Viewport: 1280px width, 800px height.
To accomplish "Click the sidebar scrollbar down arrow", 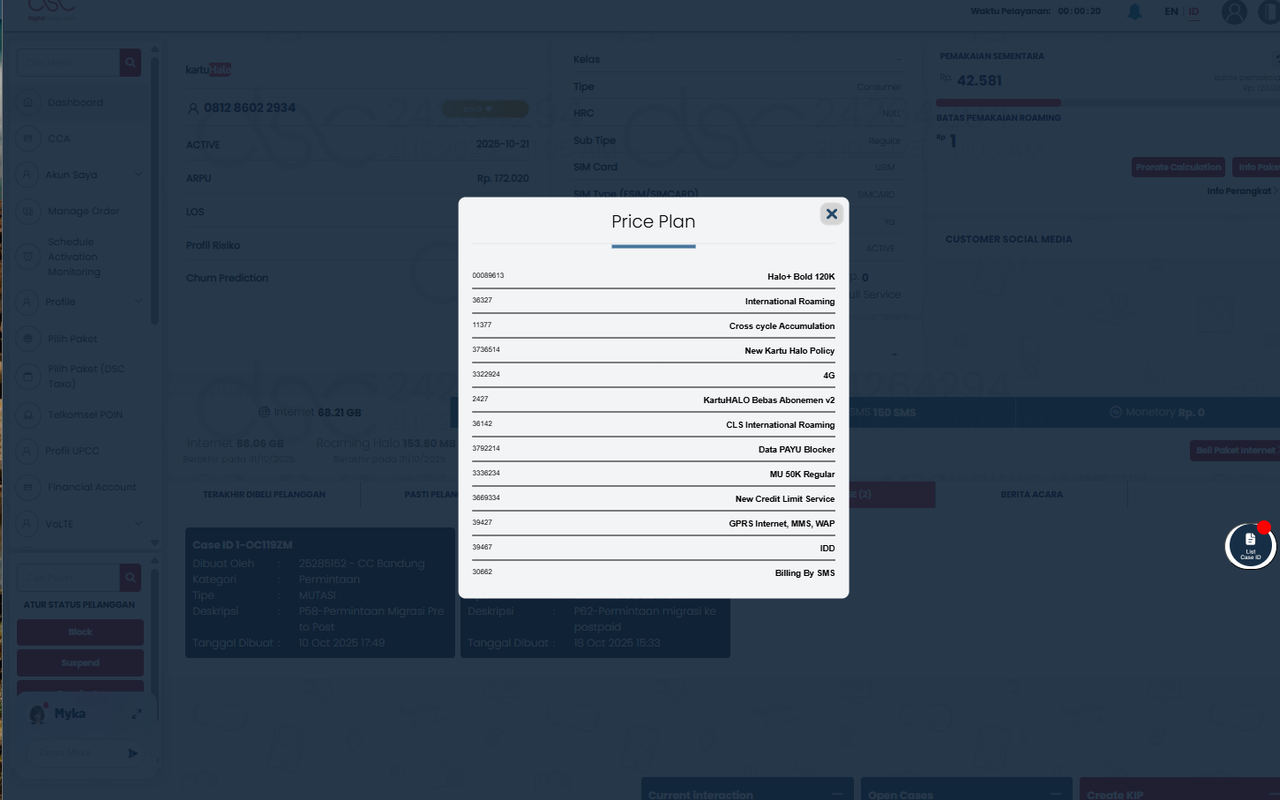I will pyautogui.click(x=154, y=542).
